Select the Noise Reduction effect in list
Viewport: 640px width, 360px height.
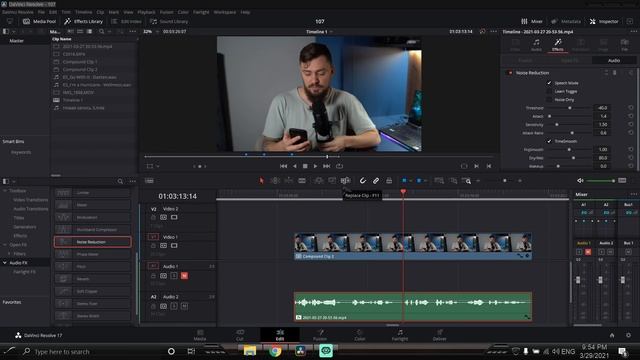coord(93,242)
